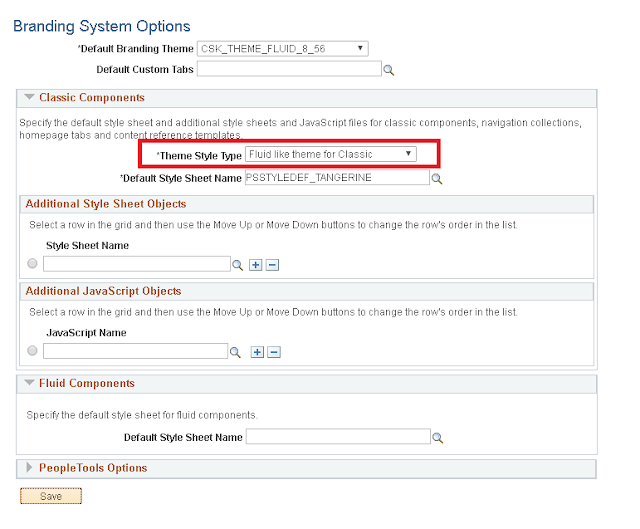Image resolution: width=640 pixels, height=529 pixels.
Task: Click the Additional Style Sheet Objects header
Action: (106, 204)
